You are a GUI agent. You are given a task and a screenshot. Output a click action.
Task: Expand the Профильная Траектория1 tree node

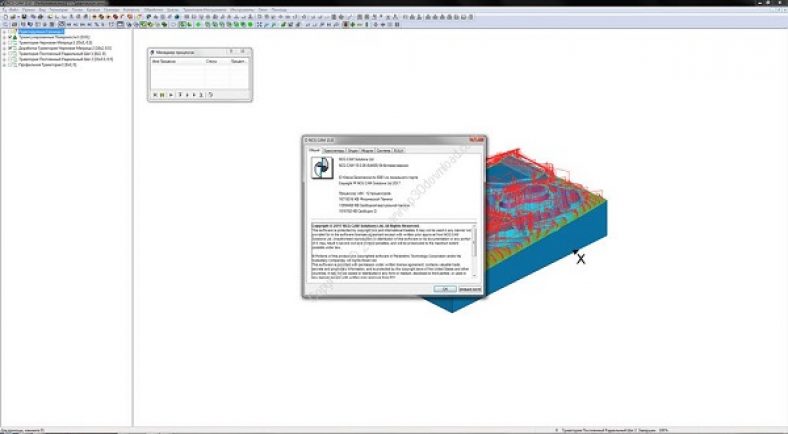[4, 65]
